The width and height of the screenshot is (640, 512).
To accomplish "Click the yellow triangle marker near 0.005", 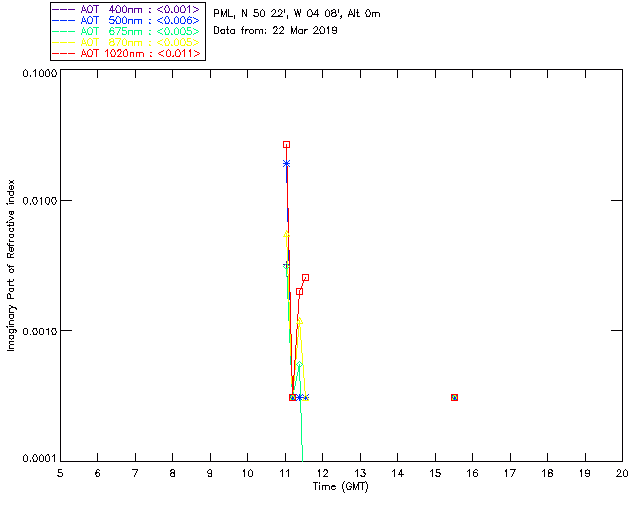I will click(287, 234).
